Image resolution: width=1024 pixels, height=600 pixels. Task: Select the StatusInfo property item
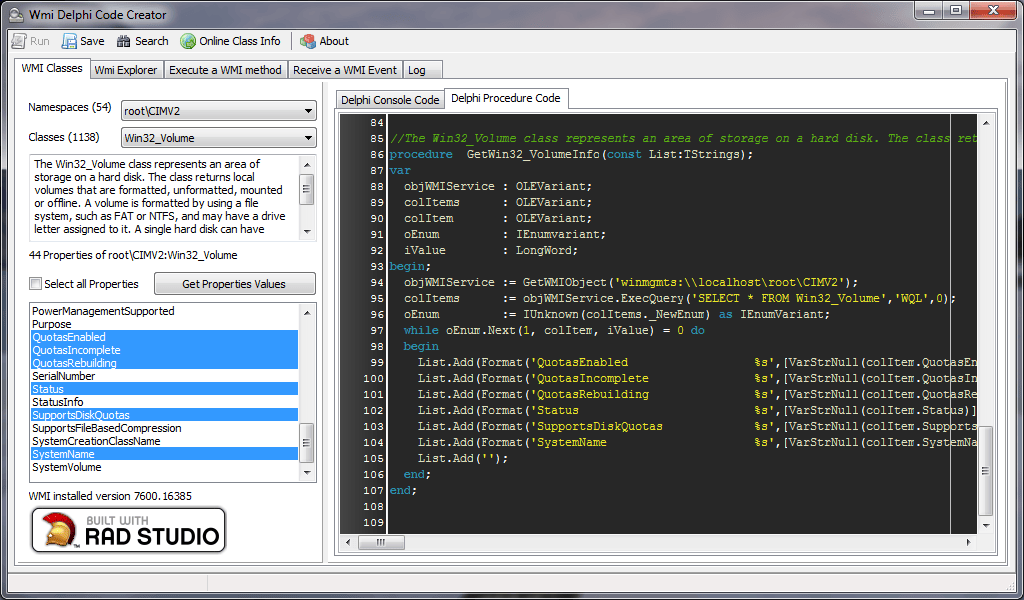(164, 402)
